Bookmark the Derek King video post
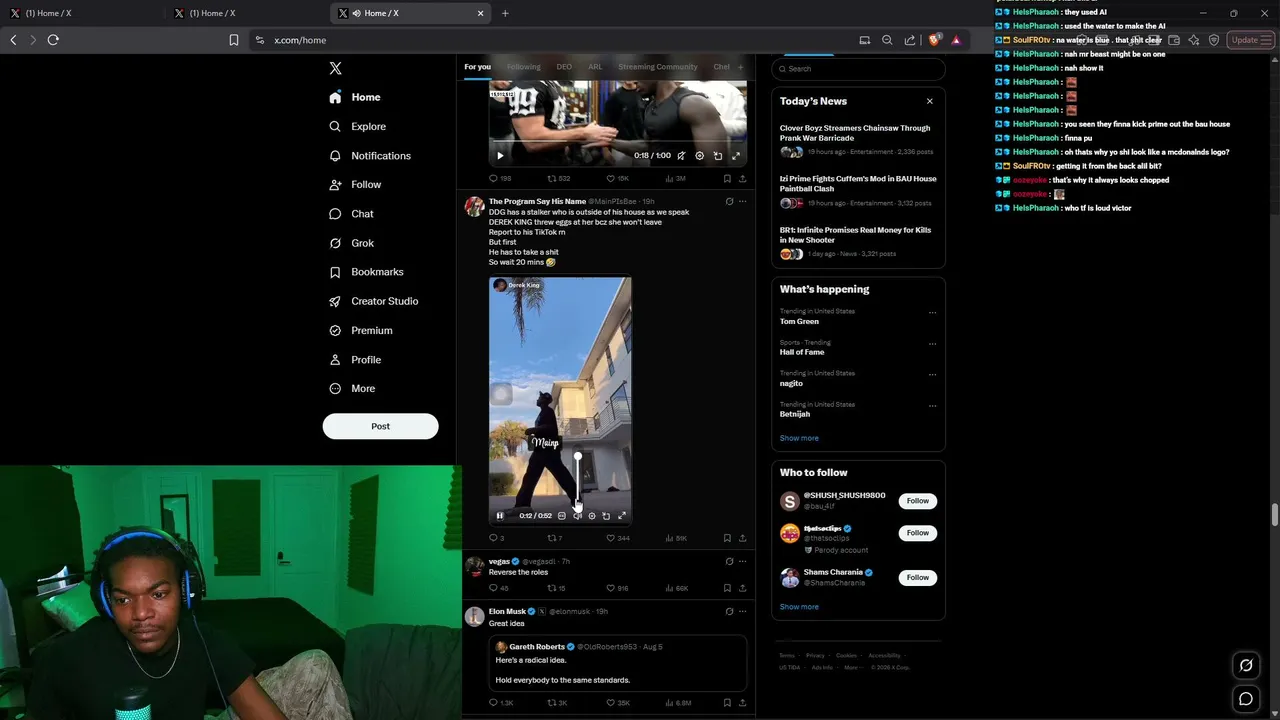 (727, 538)
